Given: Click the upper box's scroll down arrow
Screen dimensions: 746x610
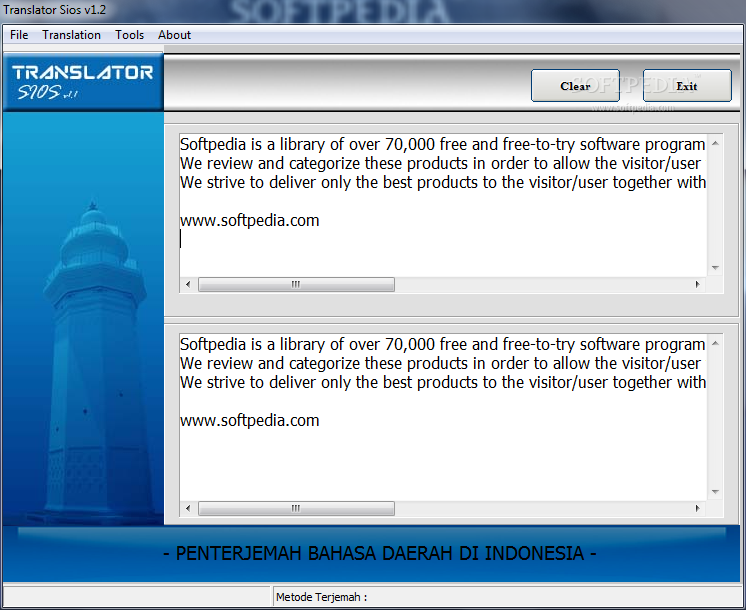Looking at the screenshot, I should (715, 268).
